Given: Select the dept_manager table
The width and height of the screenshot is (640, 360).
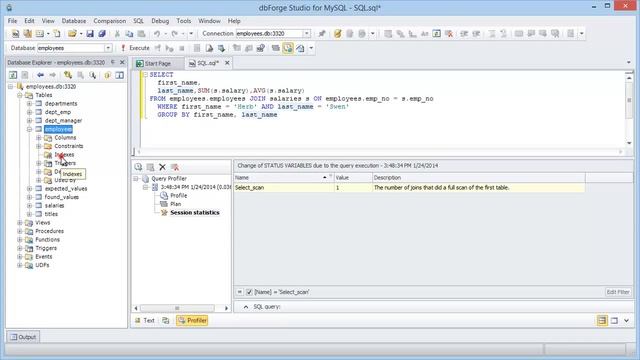Looking at the screenshot, I should 63,121.
